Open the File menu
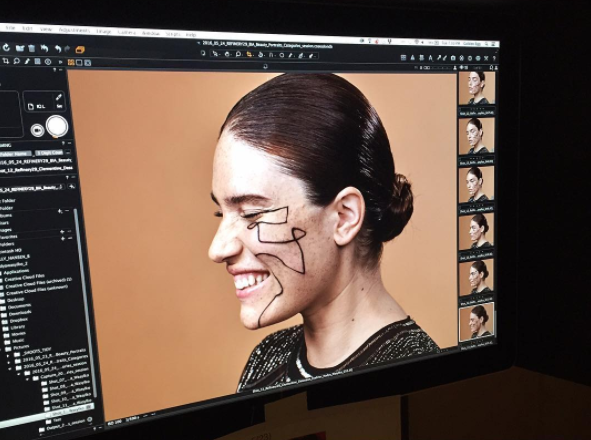This screenshot has width=591, height=440. click(x=10, y=28)
